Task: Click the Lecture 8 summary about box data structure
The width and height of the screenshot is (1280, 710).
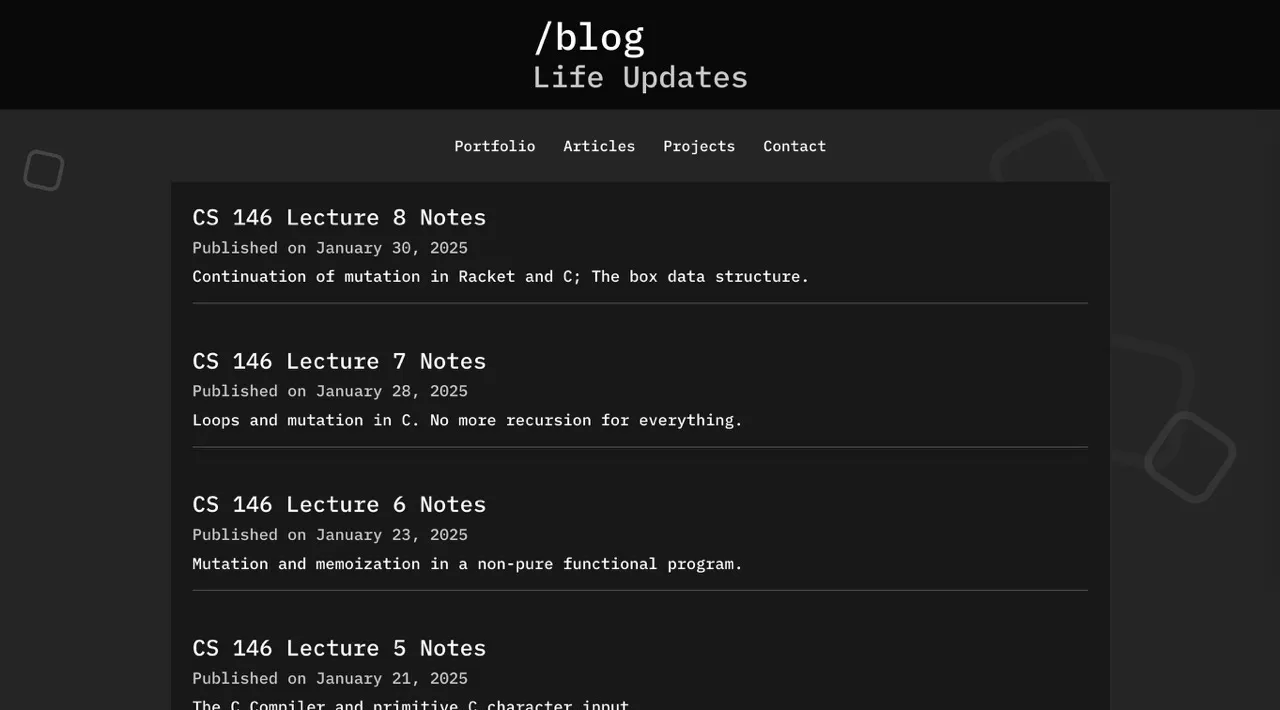Action: [500, 276]
